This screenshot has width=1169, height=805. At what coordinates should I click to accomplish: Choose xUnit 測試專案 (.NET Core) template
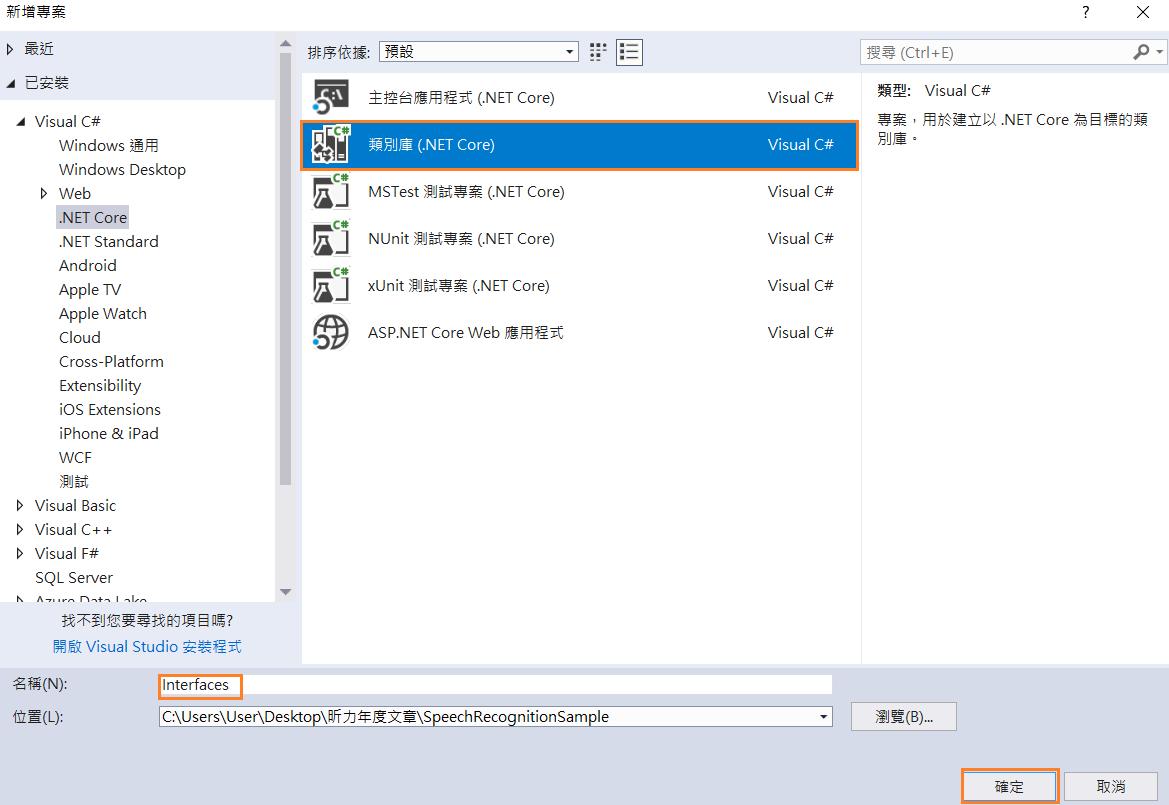(580, 285)
